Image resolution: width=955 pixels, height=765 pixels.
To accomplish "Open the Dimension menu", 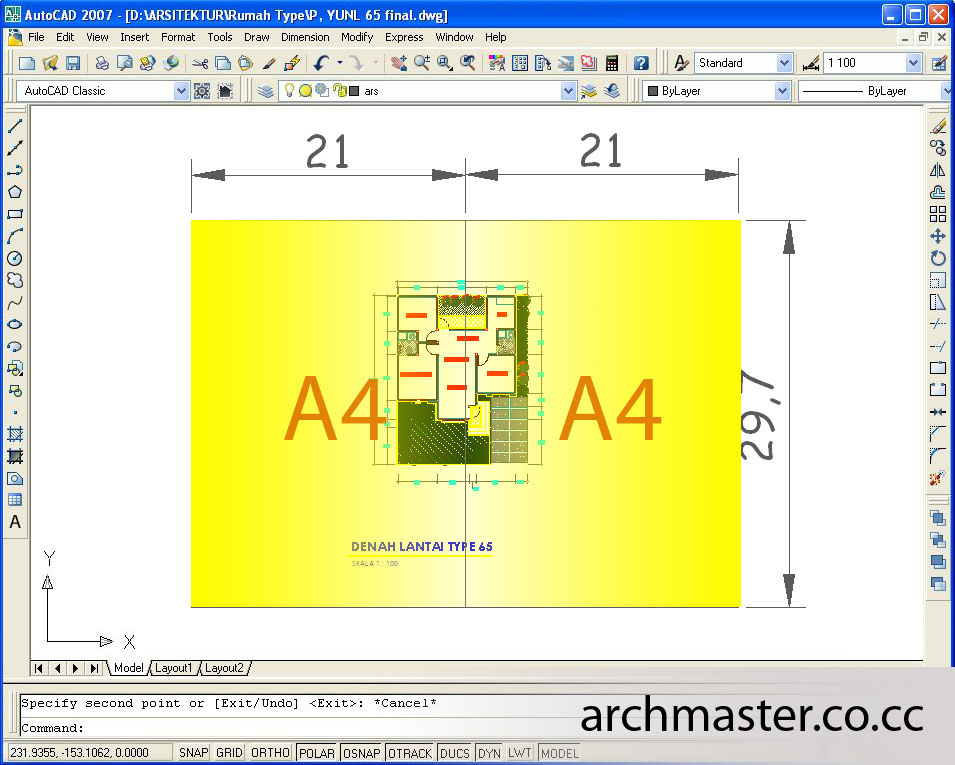I will pos(305,37).
